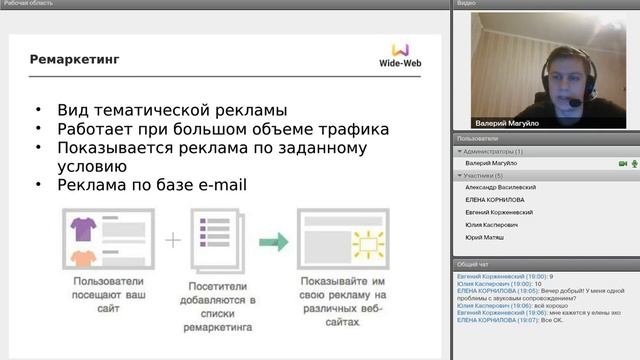Collapse the Участники (5) group

(x=460, y=176)
